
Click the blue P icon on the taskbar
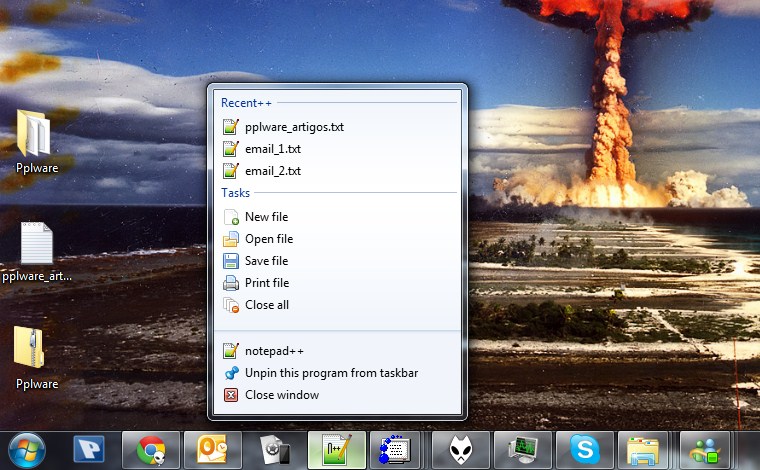(89, 450)
